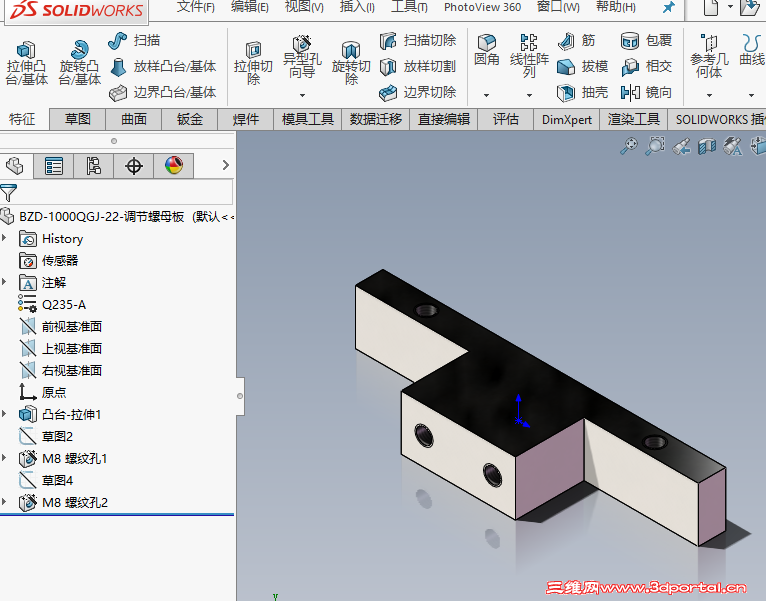Select the 圆角 fillet tool

487,50
